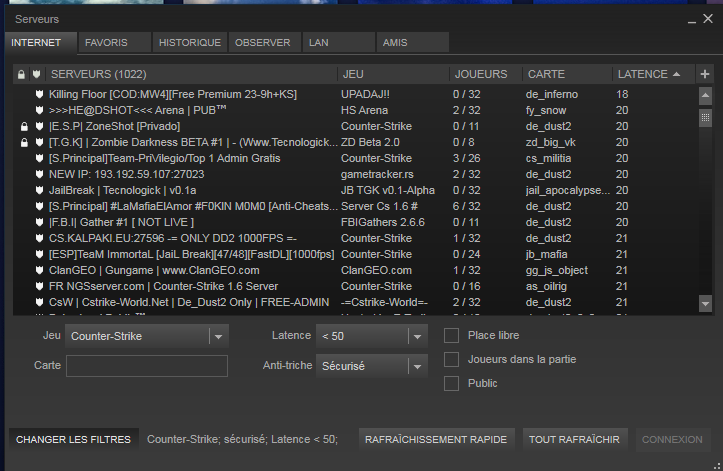
Task: Click the CONNEXION button
Action: 672,440
